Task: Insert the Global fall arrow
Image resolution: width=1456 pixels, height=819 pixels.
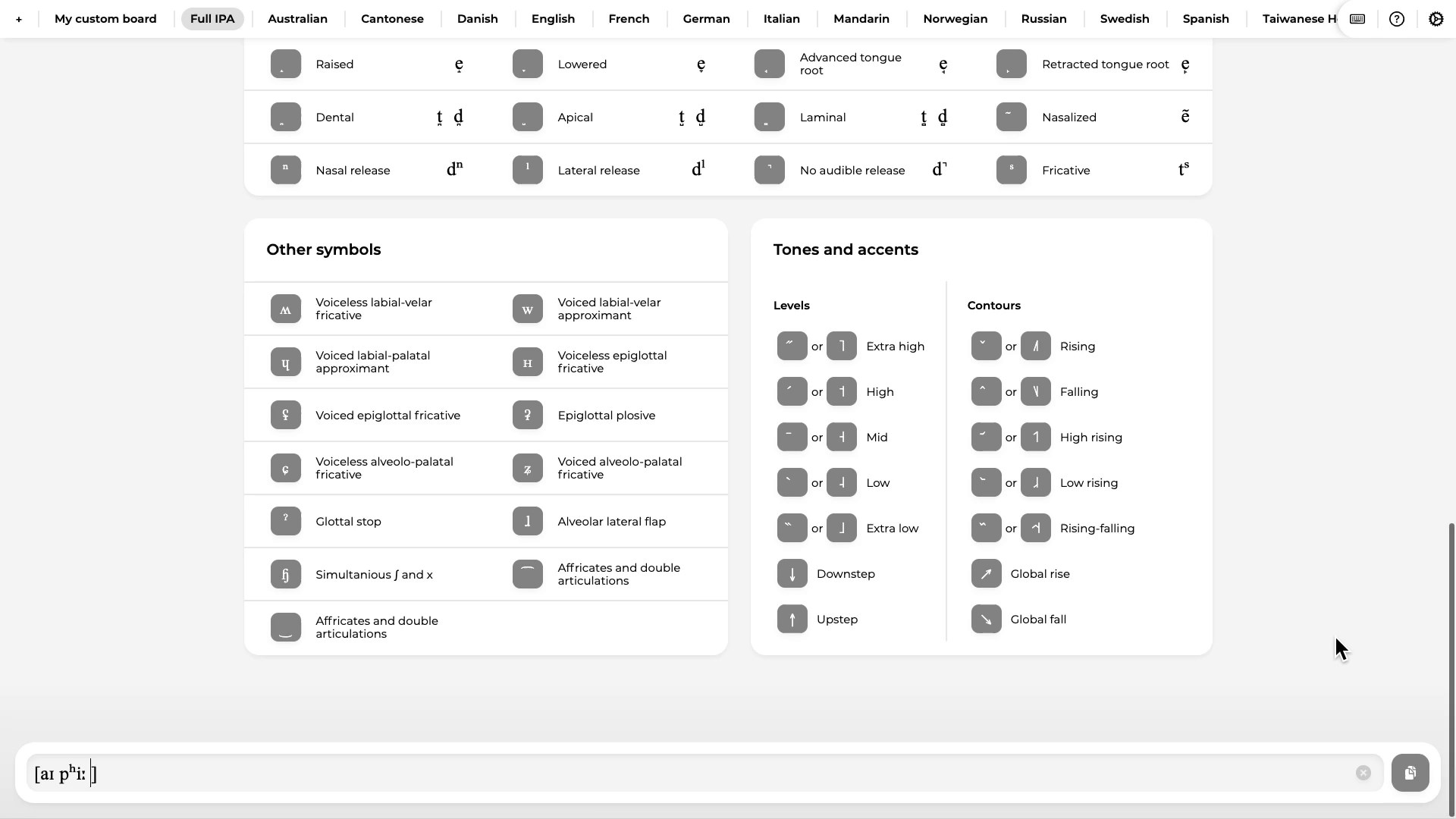Action: [986, 620]
